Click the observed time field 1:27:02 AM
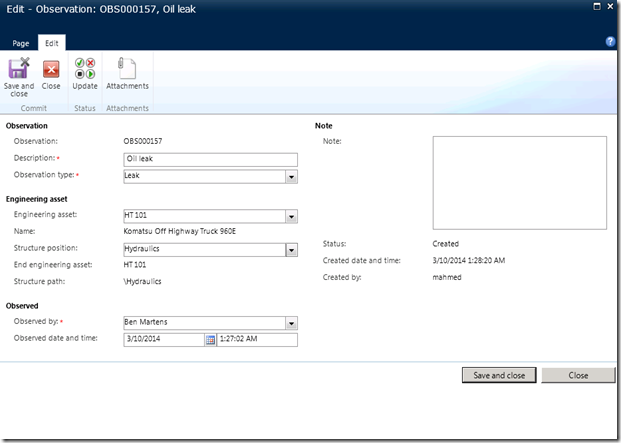621x443 pixels. click(x=257, y=340)
